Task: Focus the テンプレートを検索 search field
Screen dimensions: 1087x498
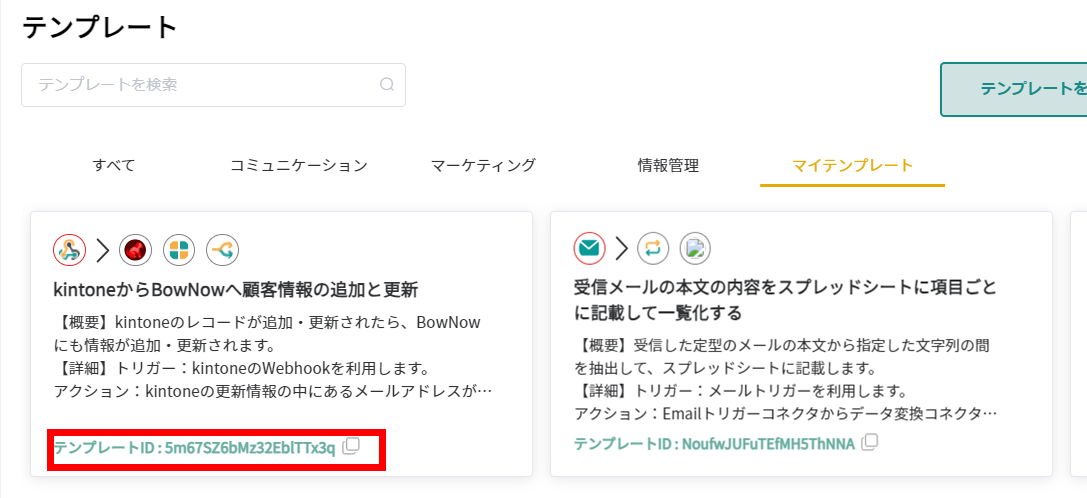Action: tap(200, 85)
